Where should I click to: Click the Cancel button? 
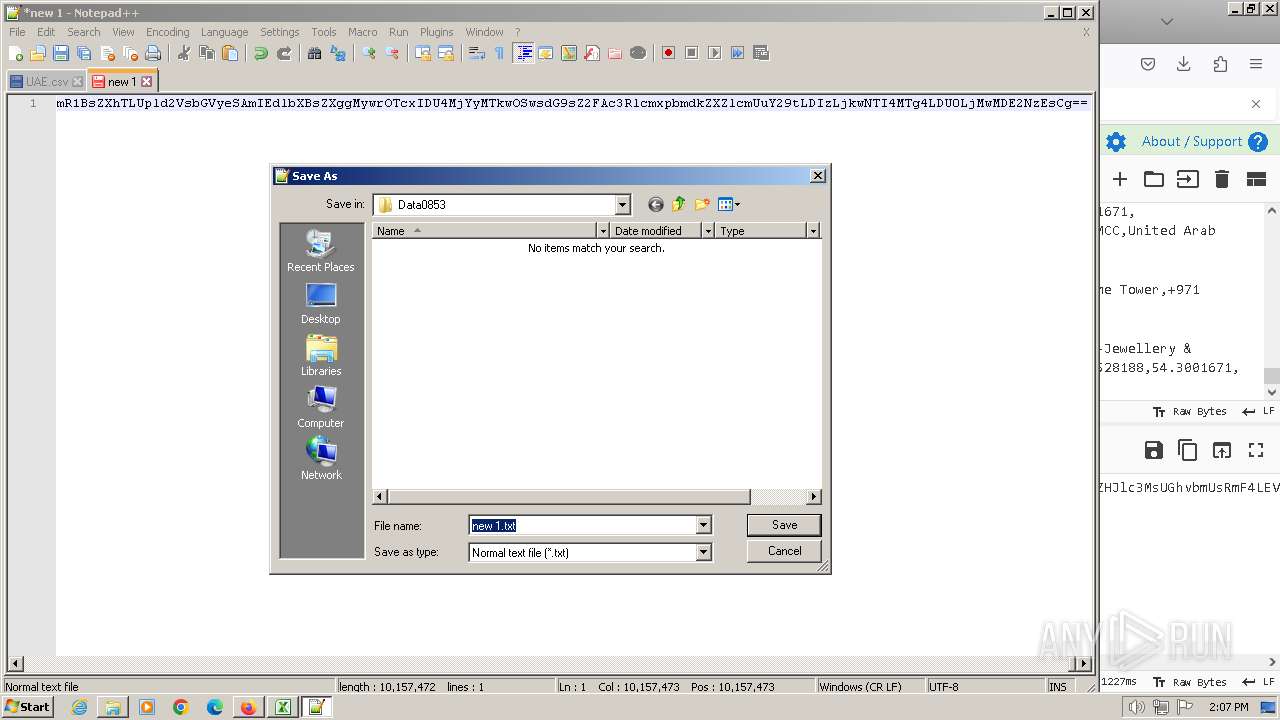784,551
